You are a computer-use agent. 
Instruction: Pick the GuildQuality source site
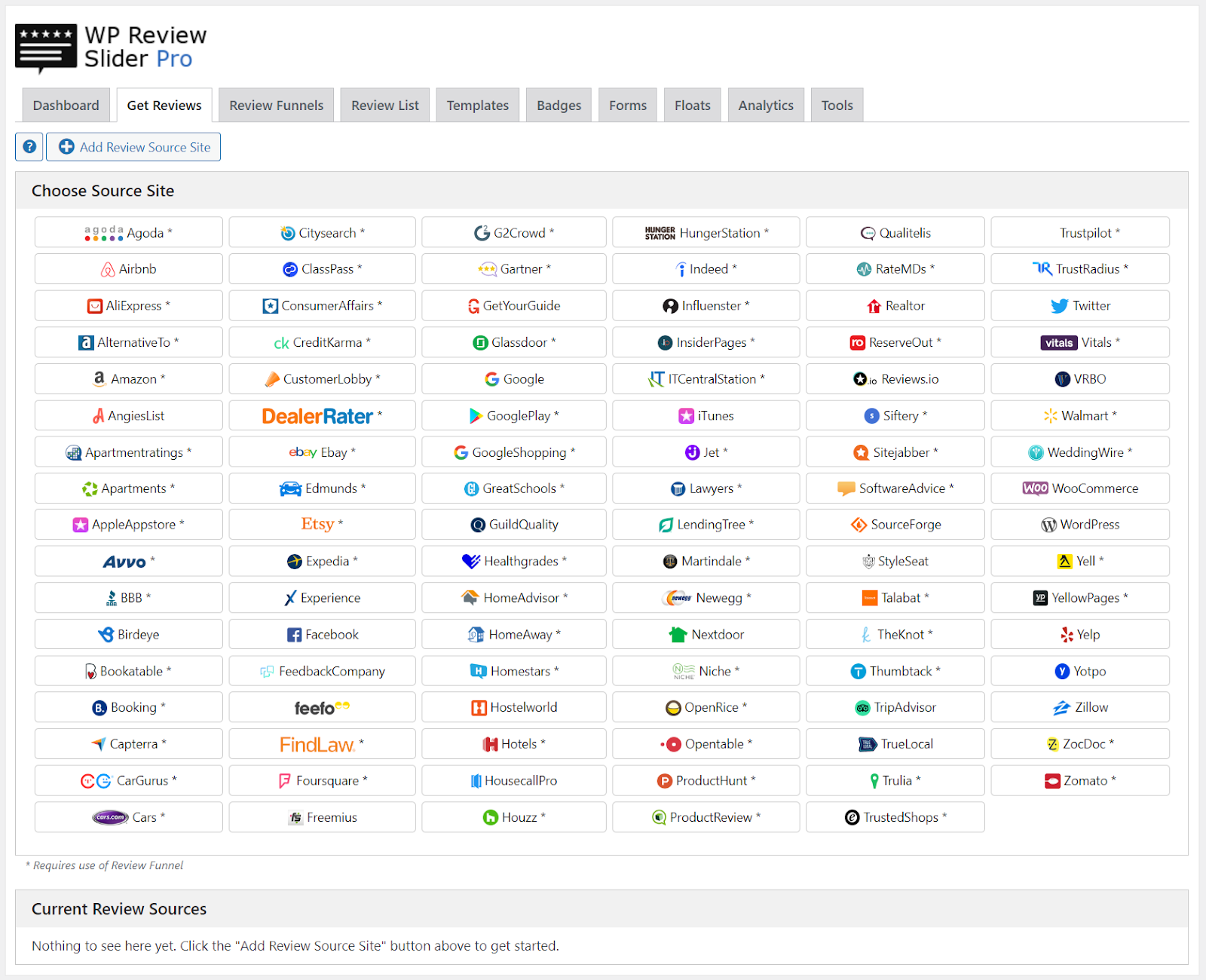514,525
